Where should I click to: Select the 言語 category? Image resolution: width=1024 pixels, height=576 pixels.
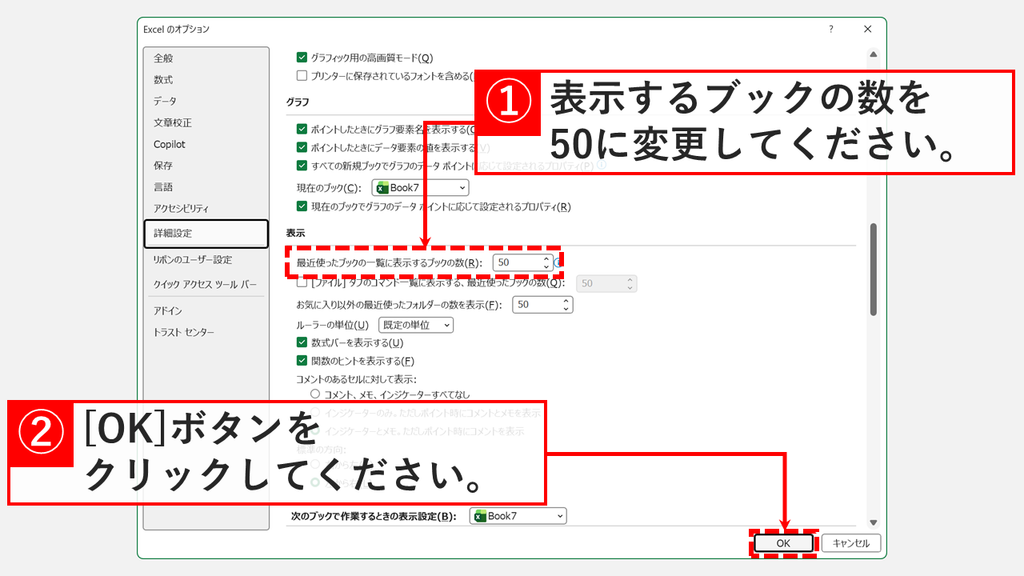point(163,187)
